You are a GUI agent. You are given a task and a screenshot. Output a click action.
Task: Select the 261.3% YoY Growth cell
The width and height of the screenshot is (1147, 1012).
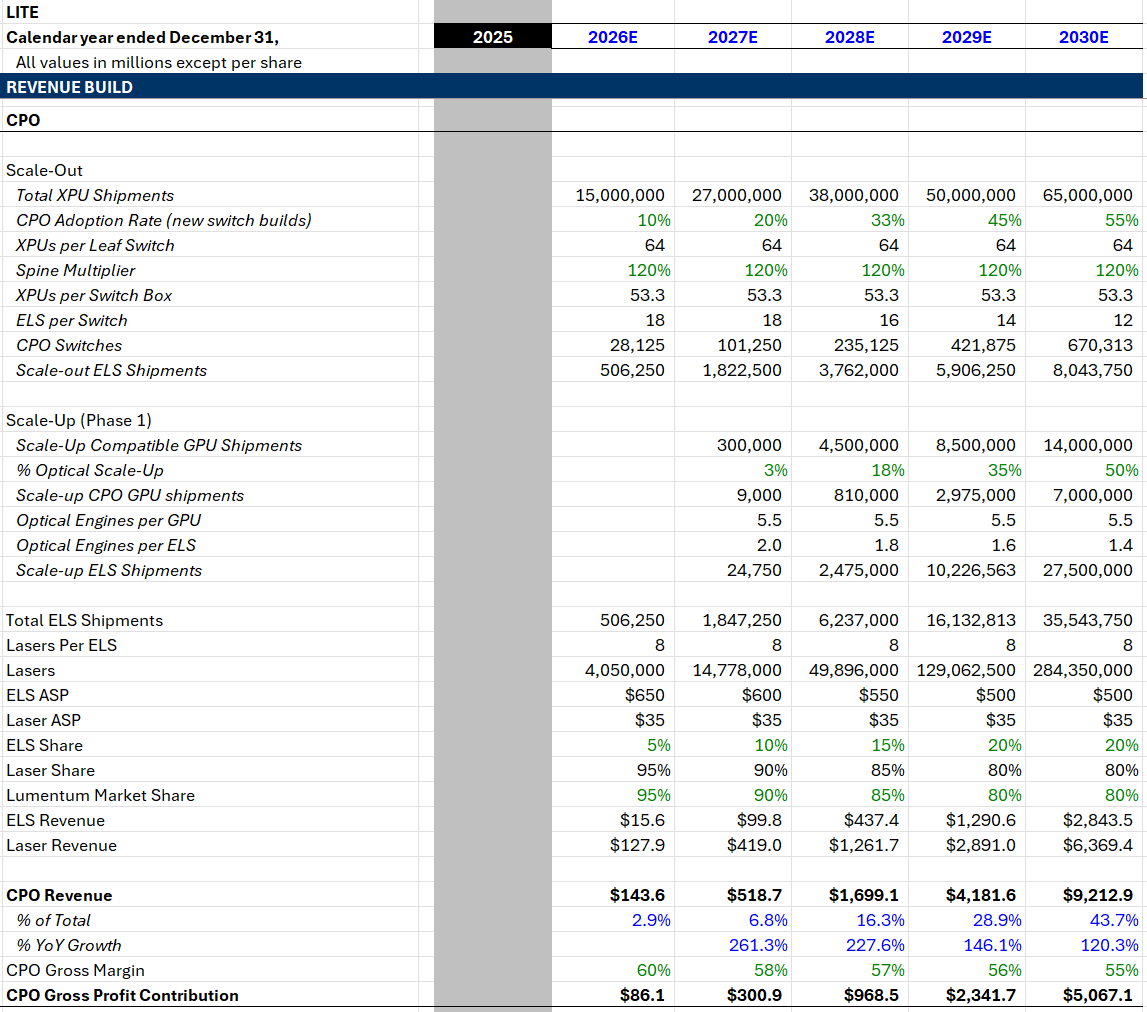758,945
